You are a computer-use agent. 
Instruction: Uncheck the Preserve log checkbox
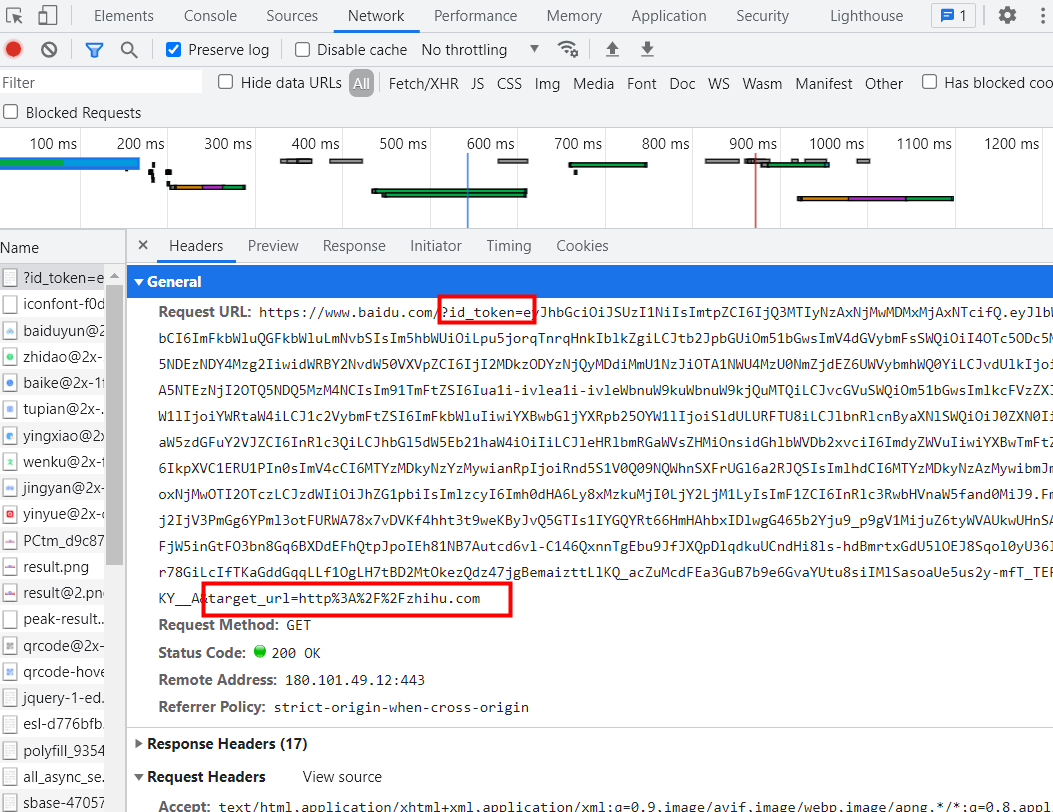coord(174,50)
